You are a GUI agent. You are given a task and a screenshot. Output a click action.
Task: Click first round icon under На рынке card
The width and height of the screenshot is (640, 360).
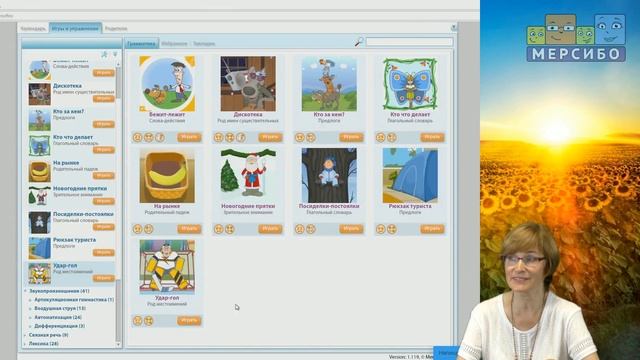138,229
